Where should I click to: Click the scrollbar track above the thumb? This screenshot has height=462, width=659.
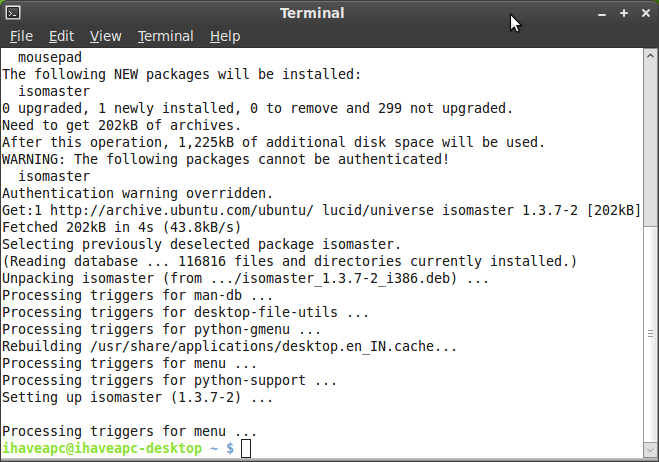(650, 144)
